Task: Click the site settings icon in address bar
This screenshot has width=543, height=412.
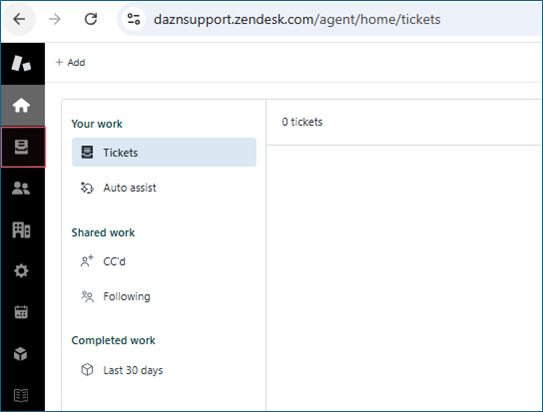Action: click(x=134, y=19)
